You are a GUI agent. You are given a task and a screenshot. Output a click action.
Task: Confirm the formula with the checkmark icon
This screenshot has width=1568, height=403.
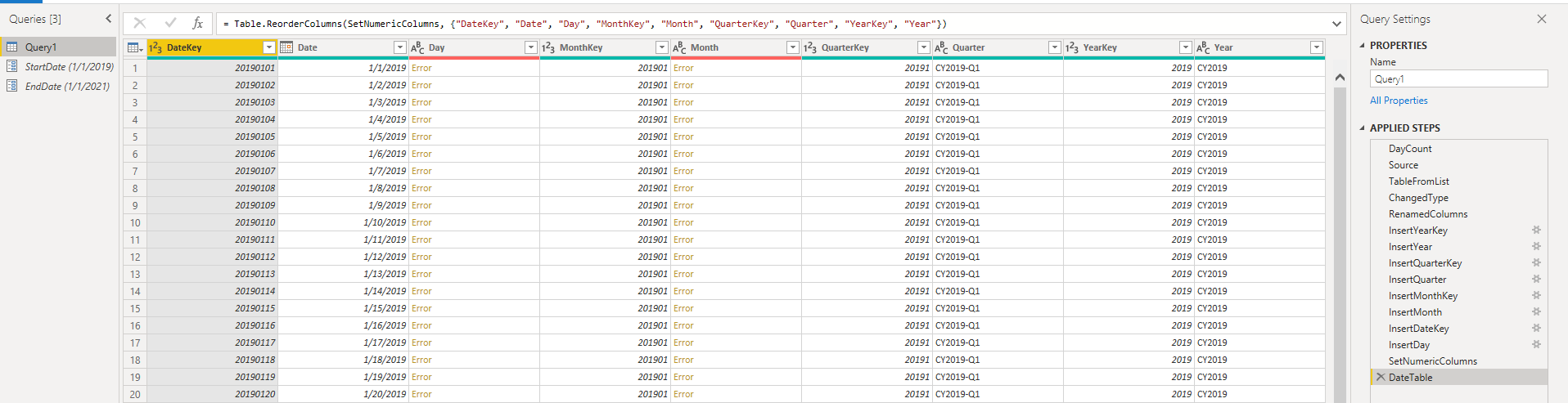170,23
